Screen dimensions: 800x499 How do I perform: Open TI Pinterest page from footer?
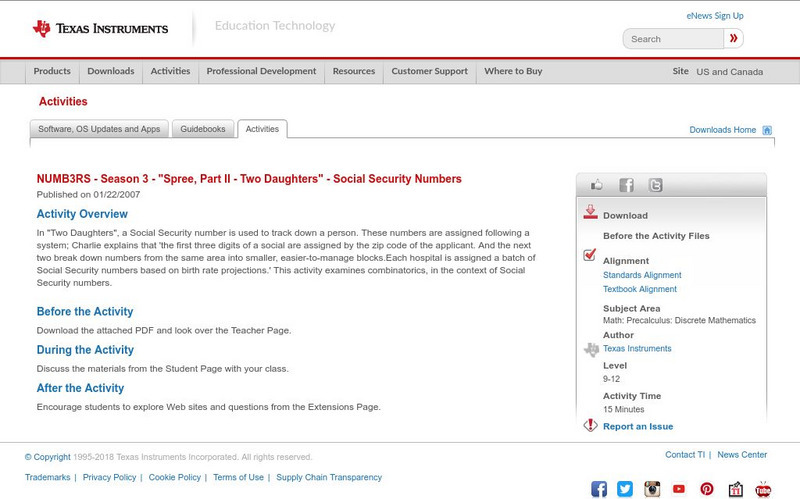[x=707, y=489]
